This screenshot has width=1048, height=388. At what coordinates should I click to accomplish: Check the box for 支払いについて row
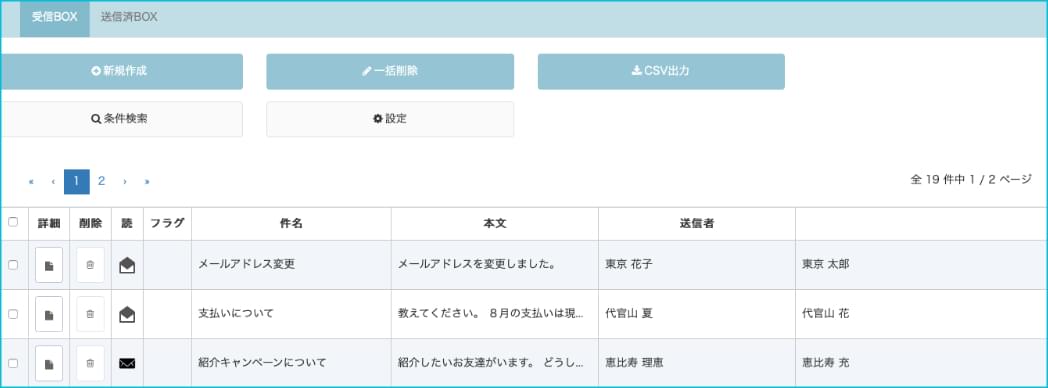(x=13, y=314)
